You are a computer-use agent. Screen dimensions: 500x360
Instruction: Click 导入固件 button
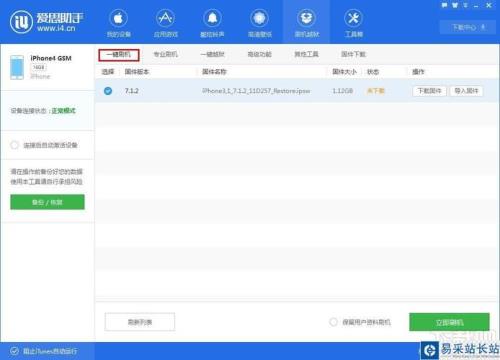click(x=466, y=91)
